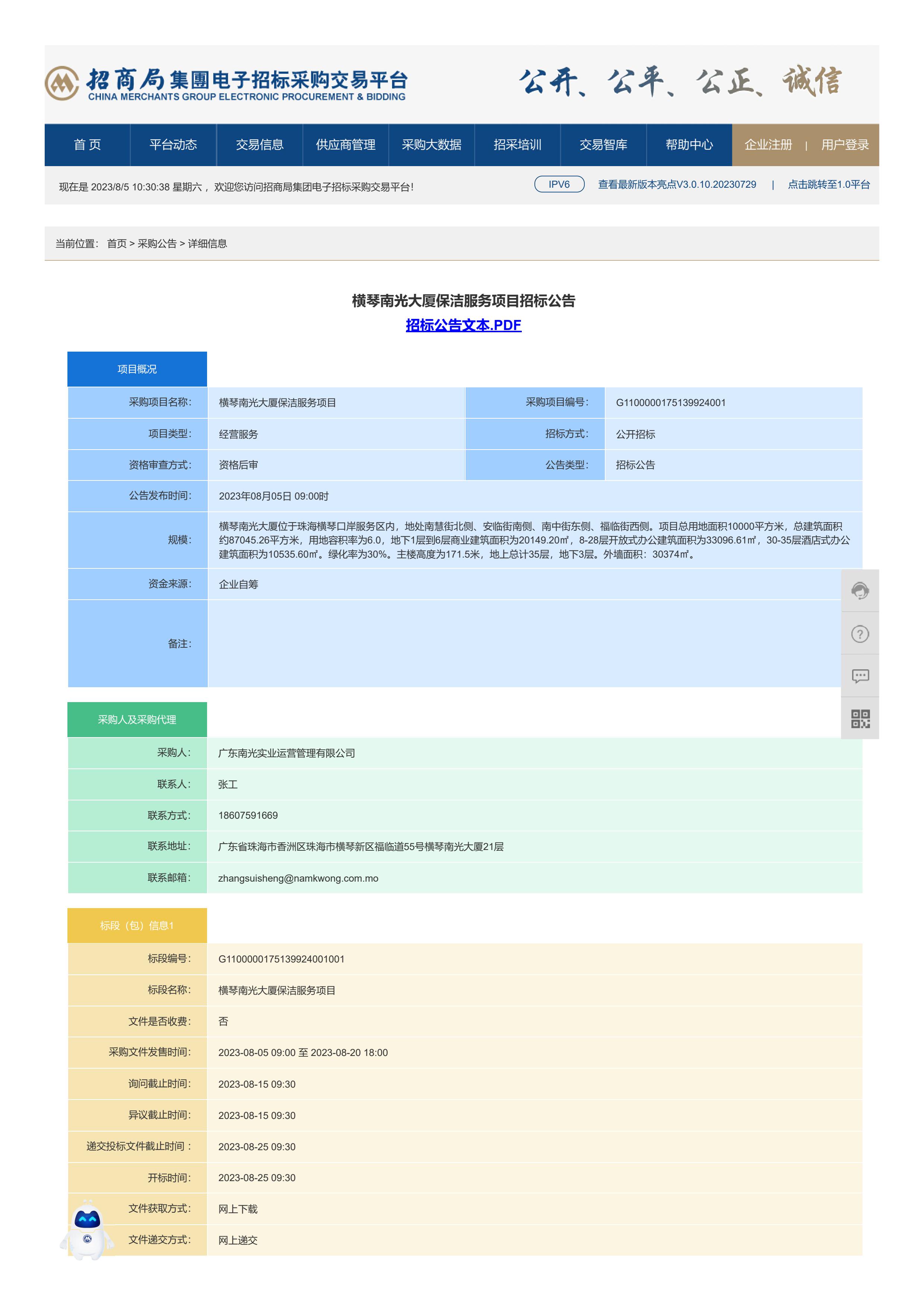Click the value 公开招标
Screen dimensions: 924x1307
tap(635, 434)
